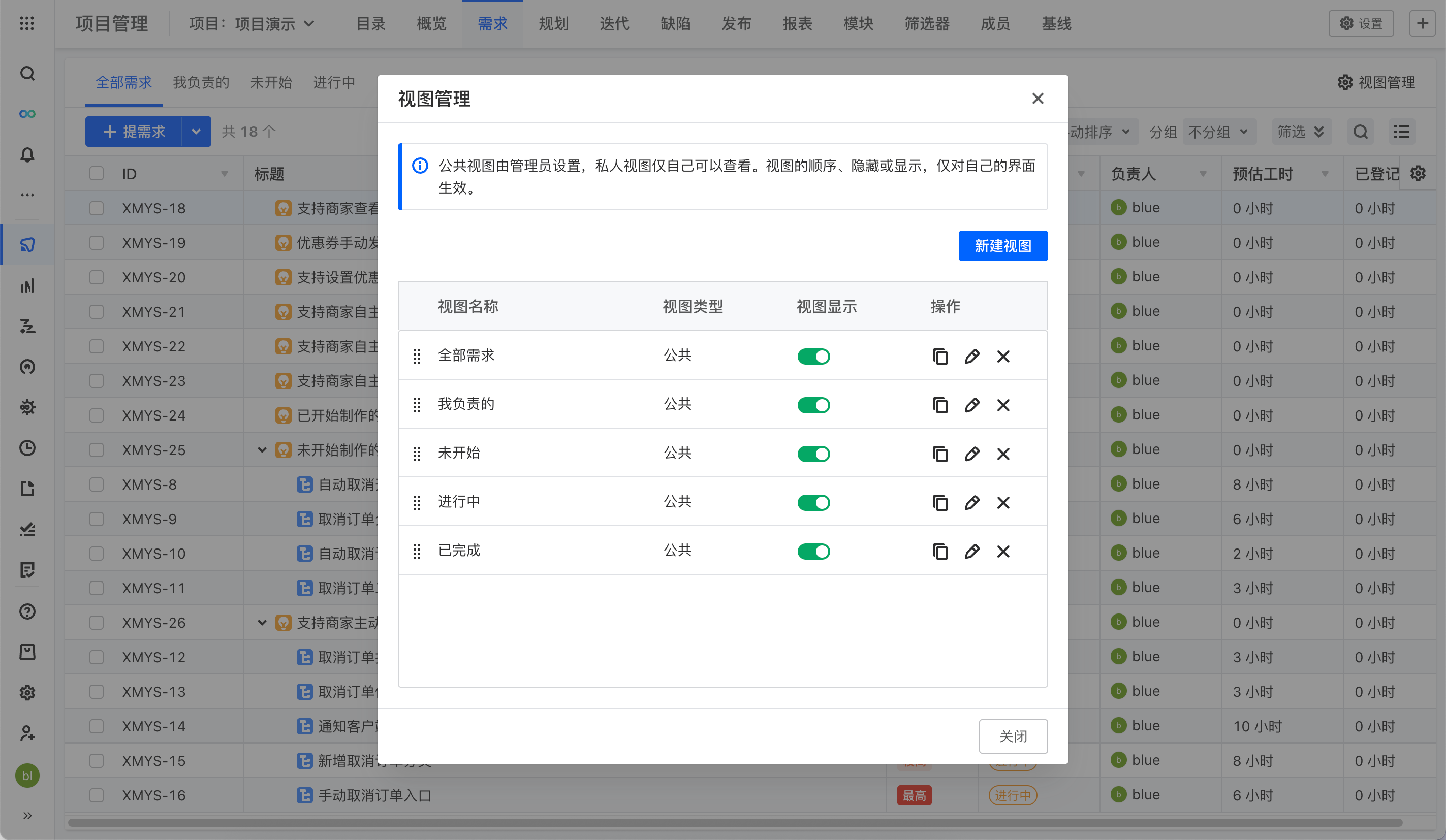Open the 不分组 grouping dropdown

(x=1219, y=132)
